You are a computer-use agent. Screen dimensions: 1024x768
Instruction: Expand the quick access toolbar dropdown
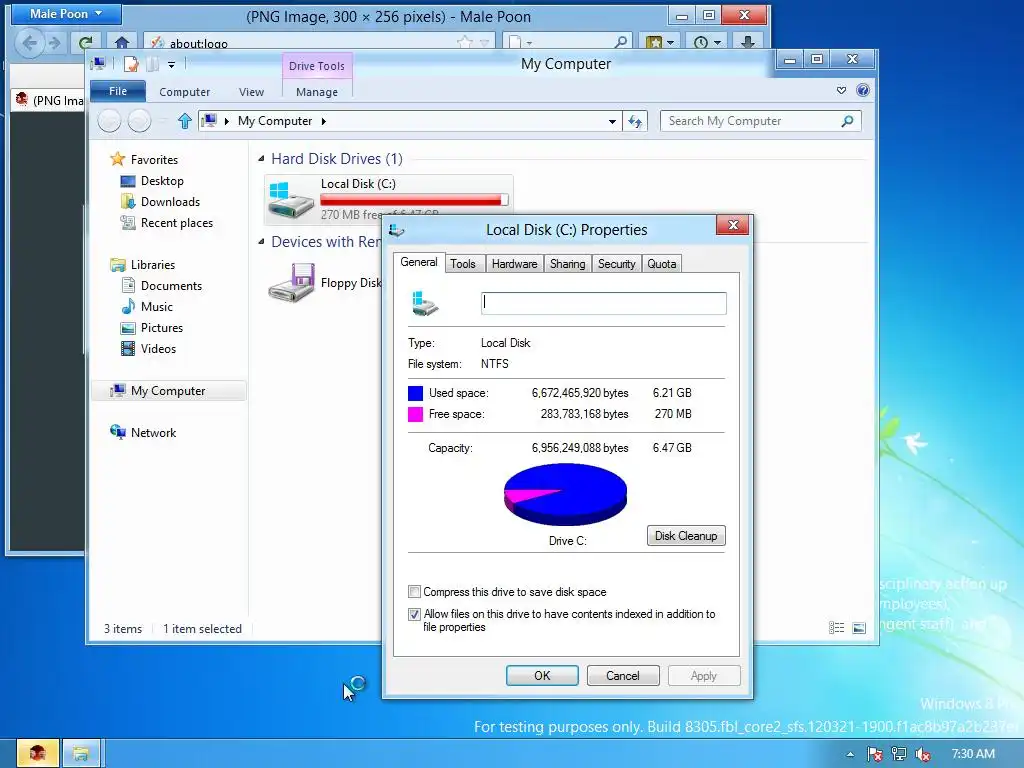[171, 65]
